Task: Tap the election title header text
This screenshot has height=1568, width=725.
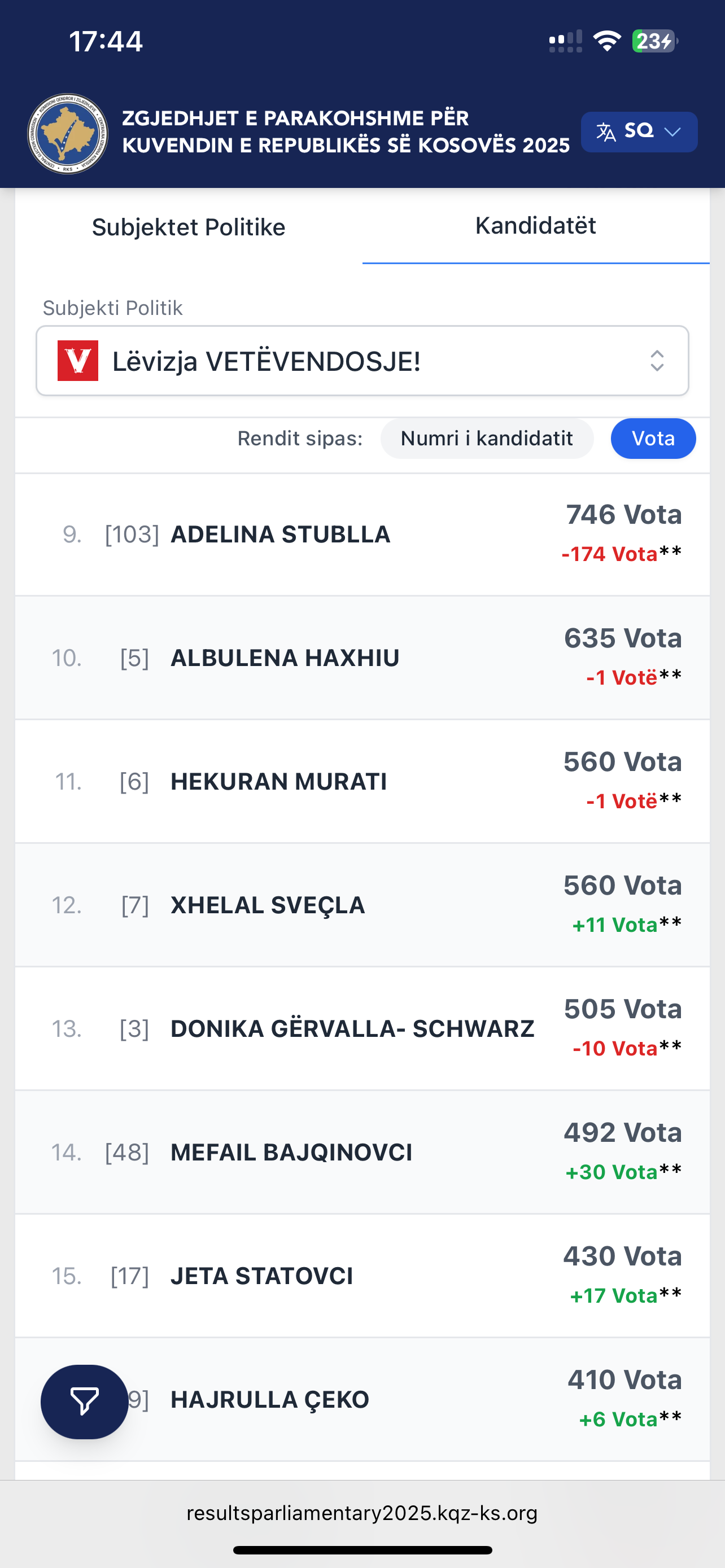Action: [345, 132]
